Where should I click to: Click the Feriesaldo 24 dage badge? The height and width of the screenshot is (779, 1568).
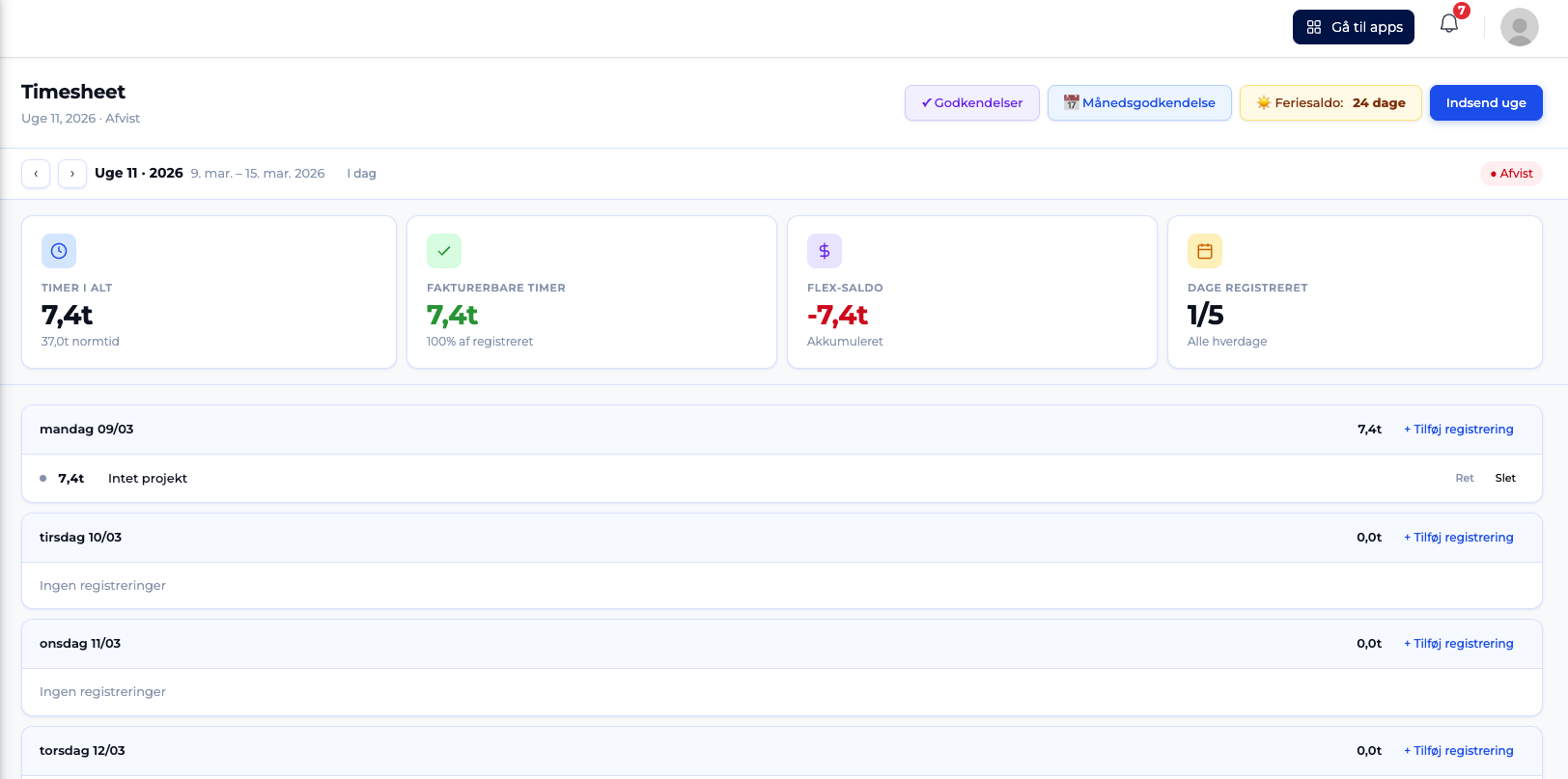pyautogui.click(x=1330, y=103)
